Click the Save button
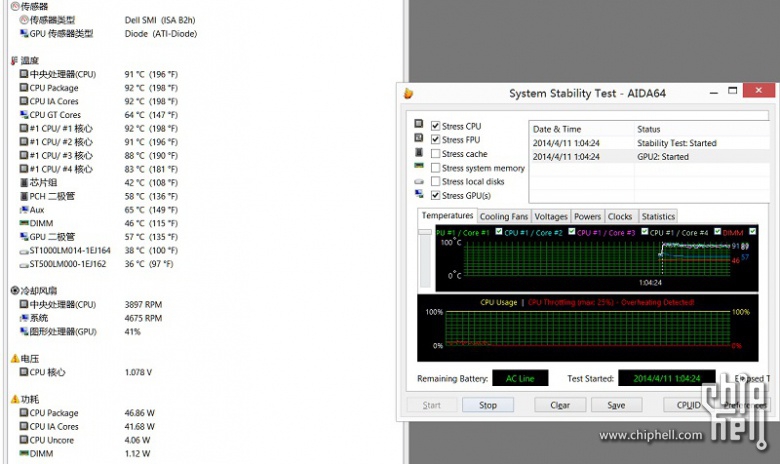Image resolution: width=780 pixels, height=464 pixels. coord(616,405)
